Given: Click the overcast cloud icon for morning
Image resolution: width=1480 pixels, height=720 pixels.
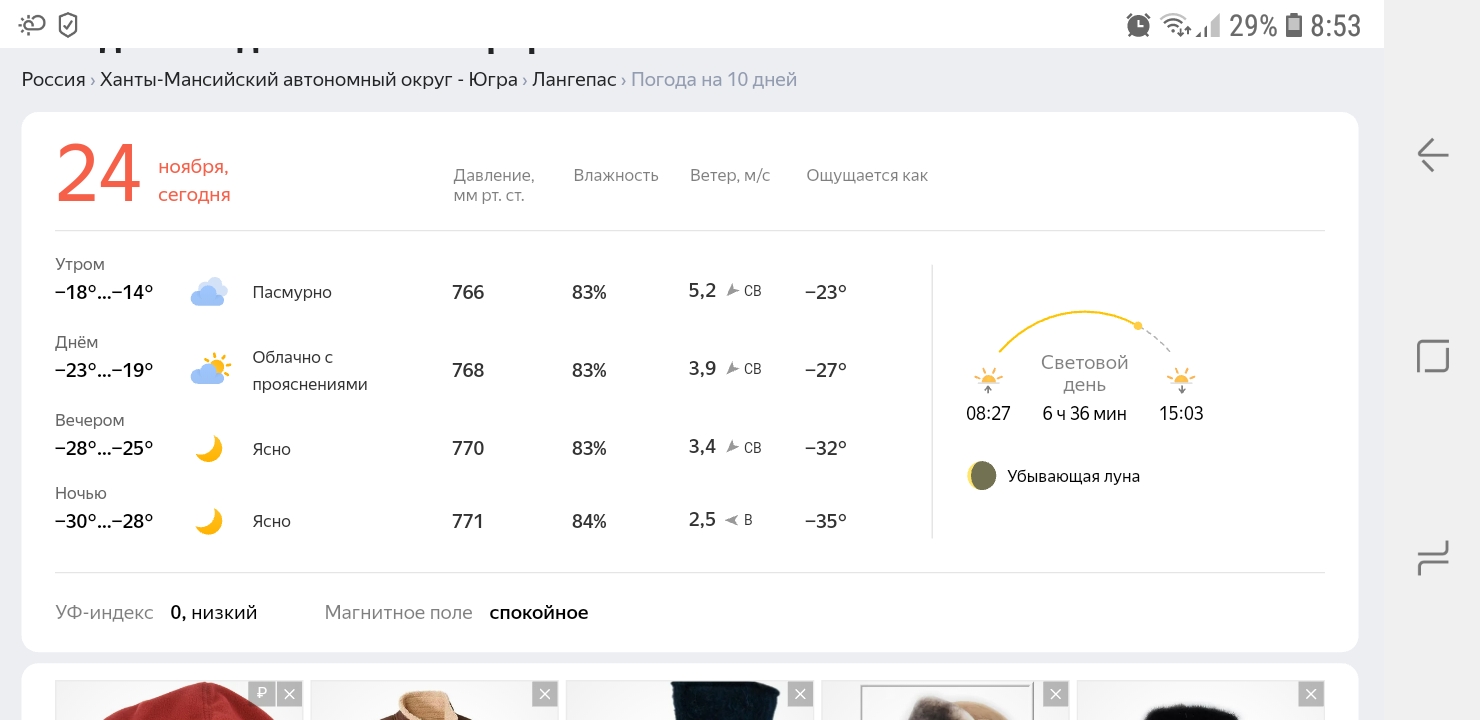Looking at the screenshot, I should 208,292.
